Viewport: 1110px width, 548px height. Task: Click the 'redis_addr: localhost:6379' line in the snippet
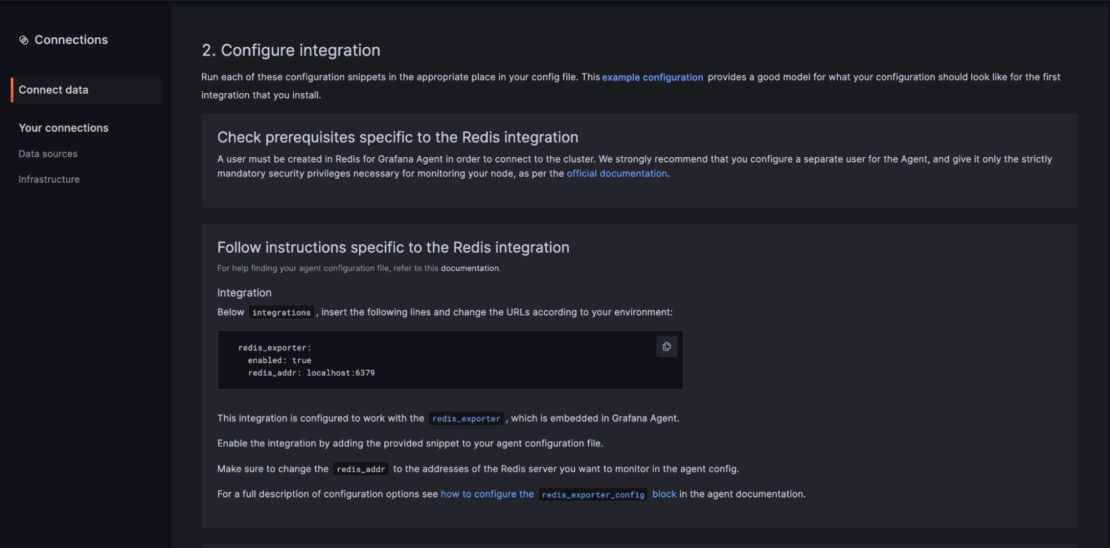[x=311, y=373]
